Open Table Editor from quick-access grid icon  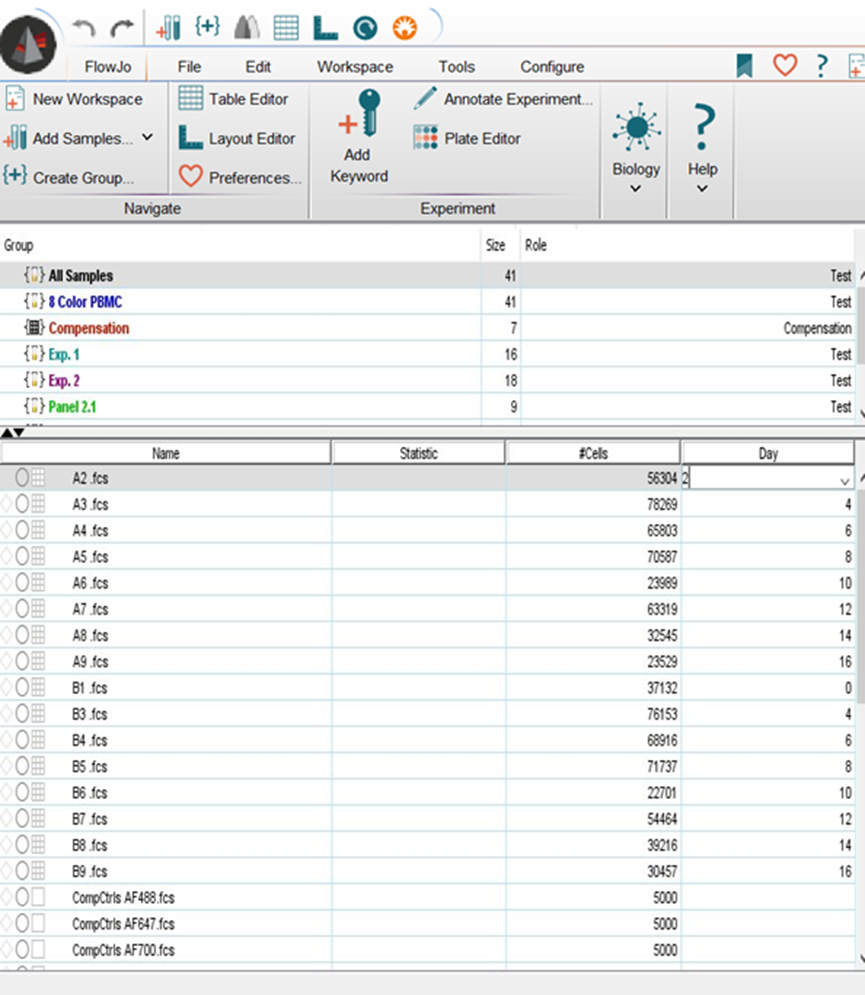coord(286,28)
